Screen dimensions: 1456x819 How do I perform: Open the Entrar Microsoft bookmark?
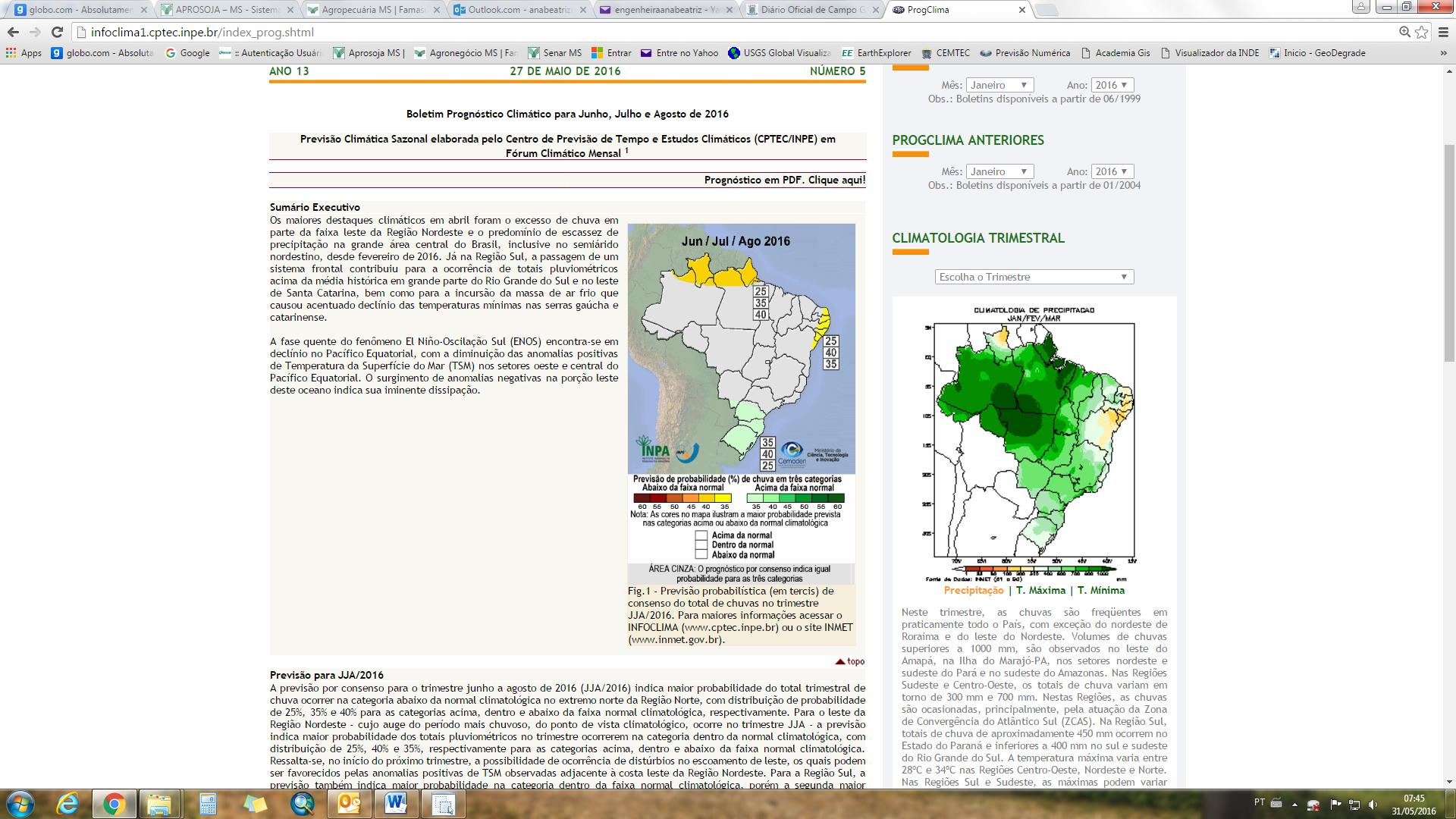coord(611,53)
